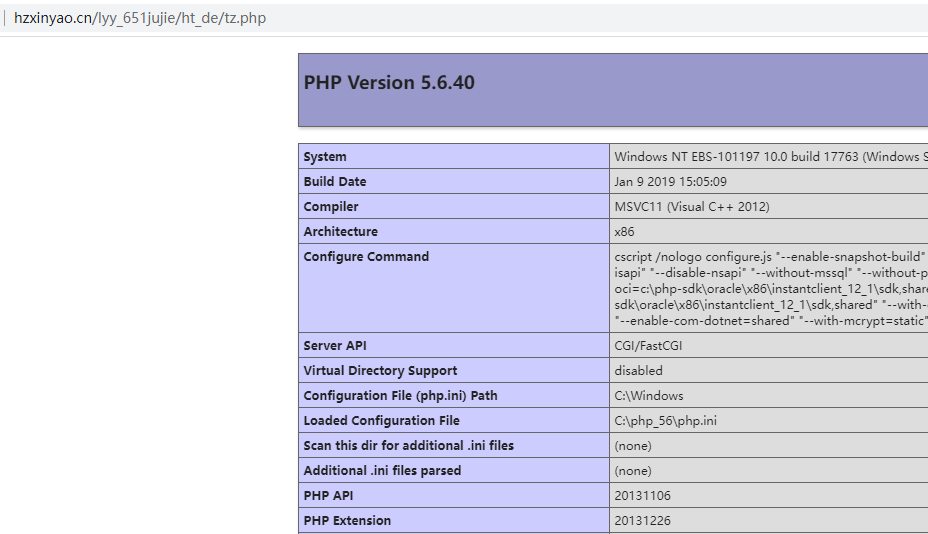Click the x86 architecture value
The height and width of the screenshot is (534, 928).
tap(624, 232)
